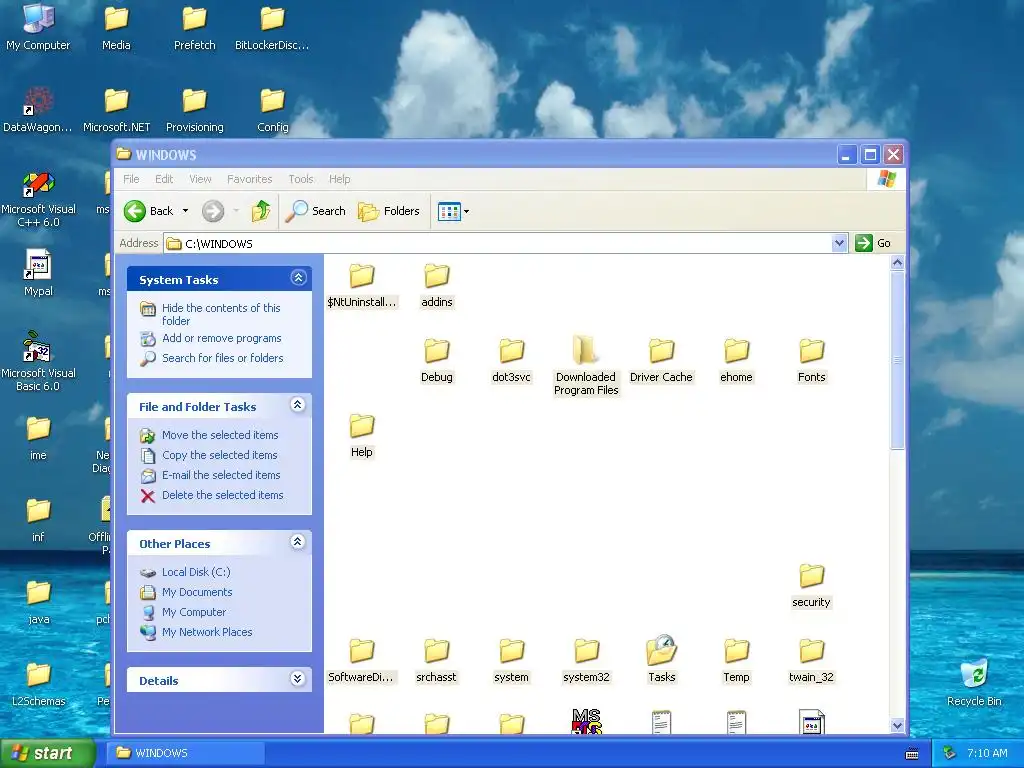Image resolution: width=1024 pixels, height=768 pixels.
Task: Click the scrollbar down arrow in WINDOWS
Action: click(x=897, y=725)
